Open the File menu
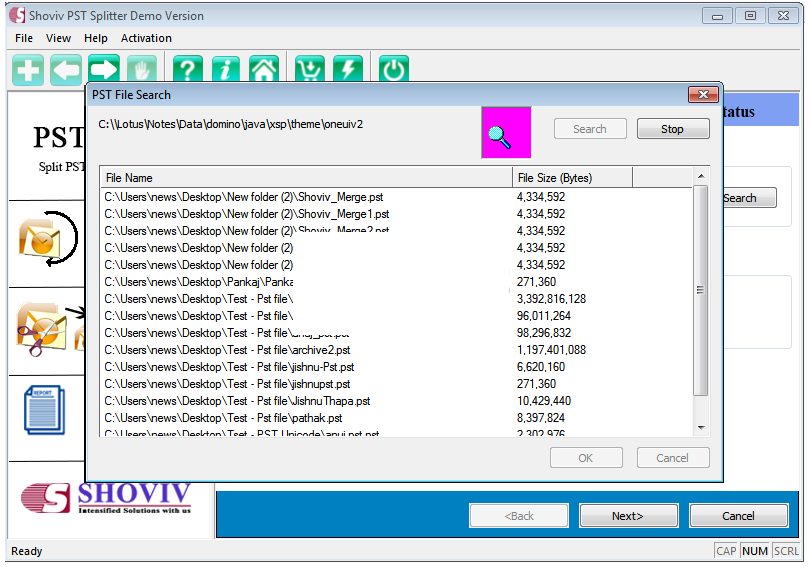The height and width of the screenshot is (567, 810). click(24, 38)
